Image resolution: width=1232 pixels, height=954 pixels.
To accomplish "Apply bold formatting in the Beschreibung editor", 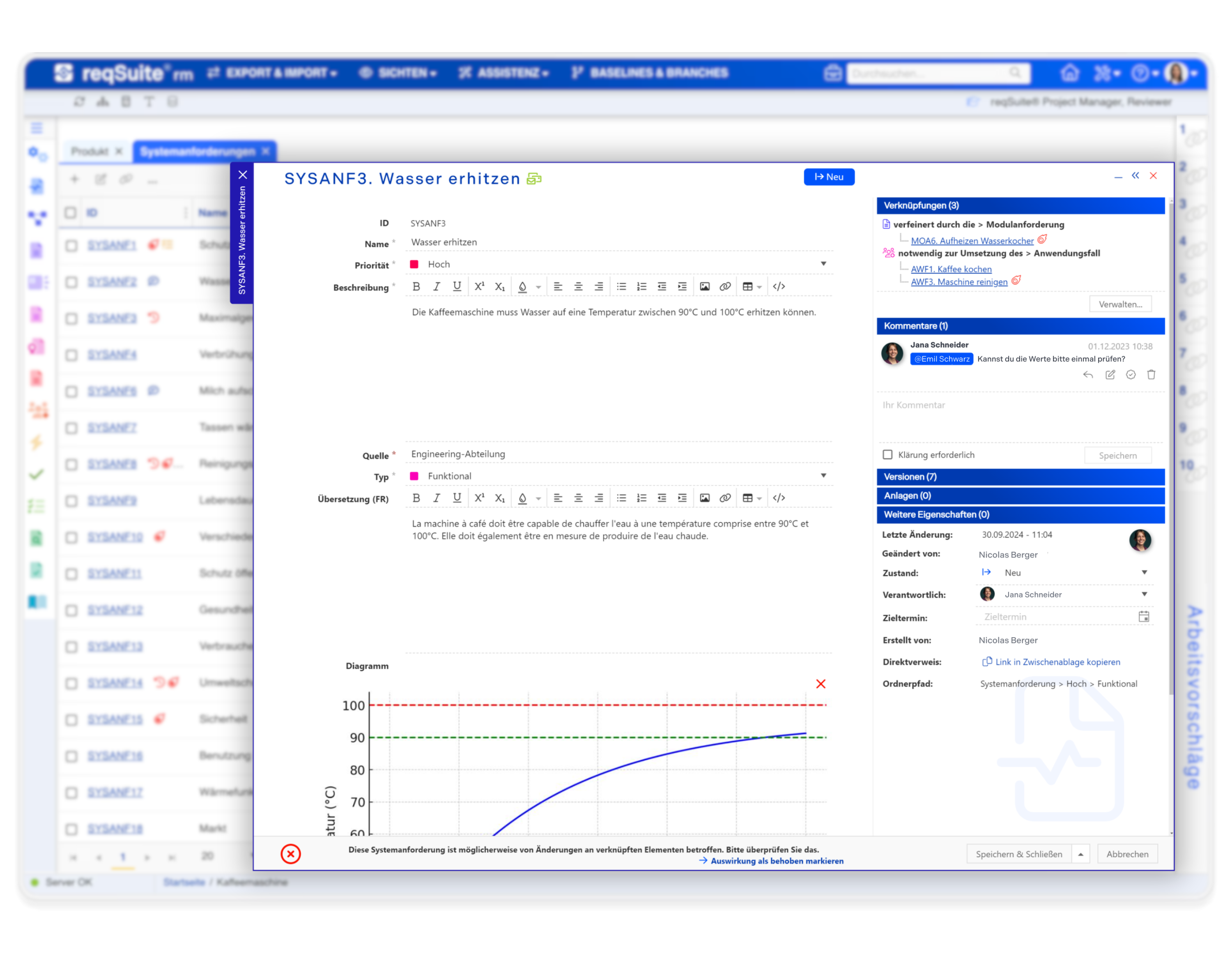I will (416, 286).
